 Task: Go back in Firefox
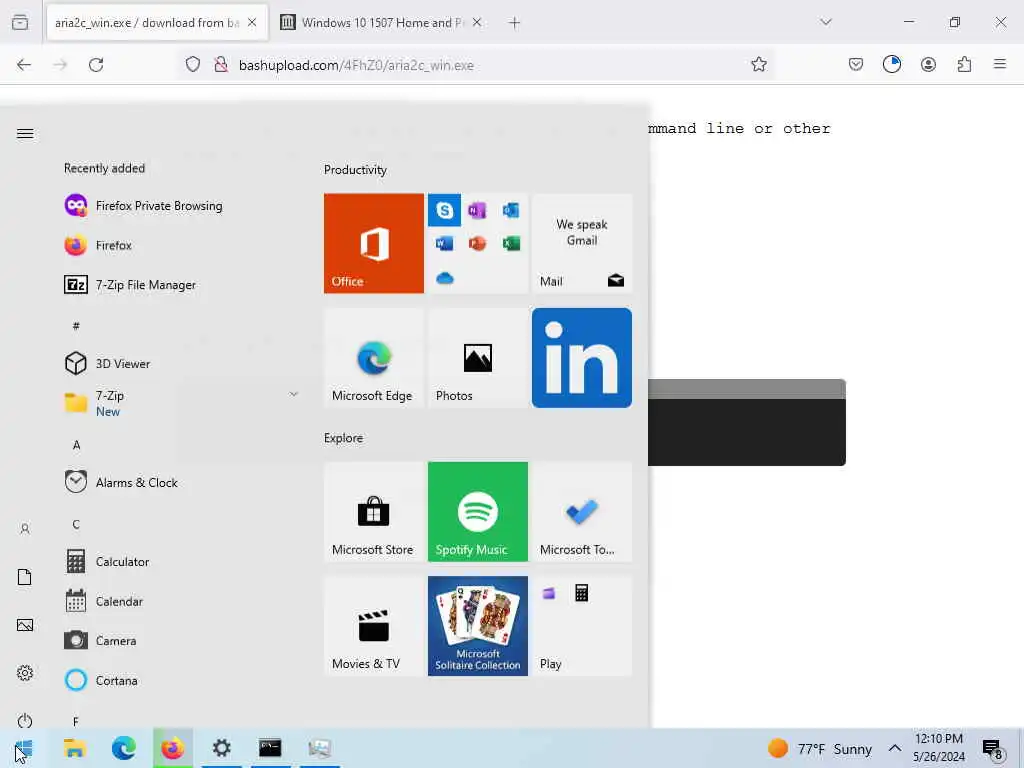coord(24,64)
